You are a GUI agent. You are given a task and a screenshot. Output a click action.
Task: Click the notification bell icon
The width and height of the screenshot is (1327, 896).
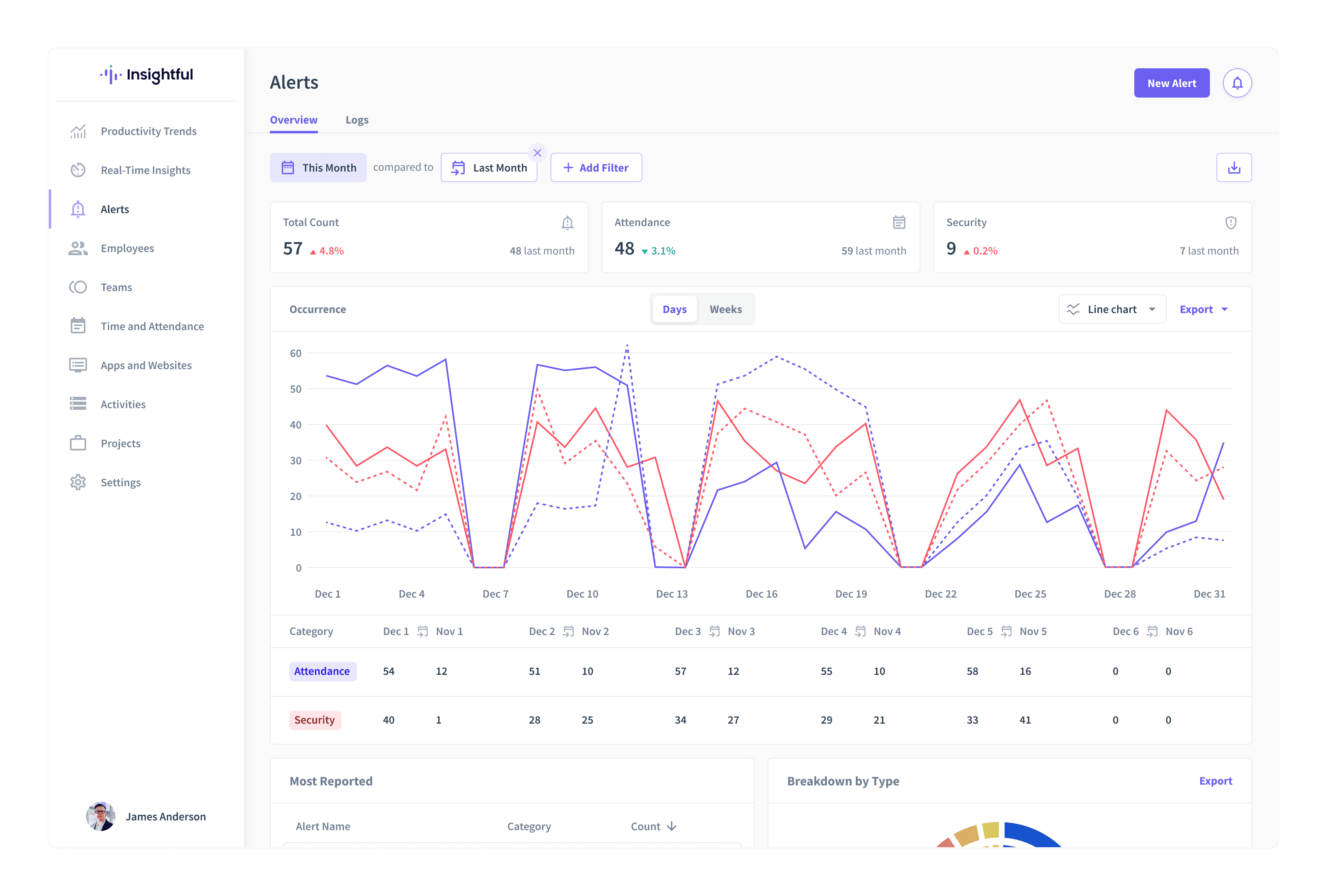click(1237, 83)
